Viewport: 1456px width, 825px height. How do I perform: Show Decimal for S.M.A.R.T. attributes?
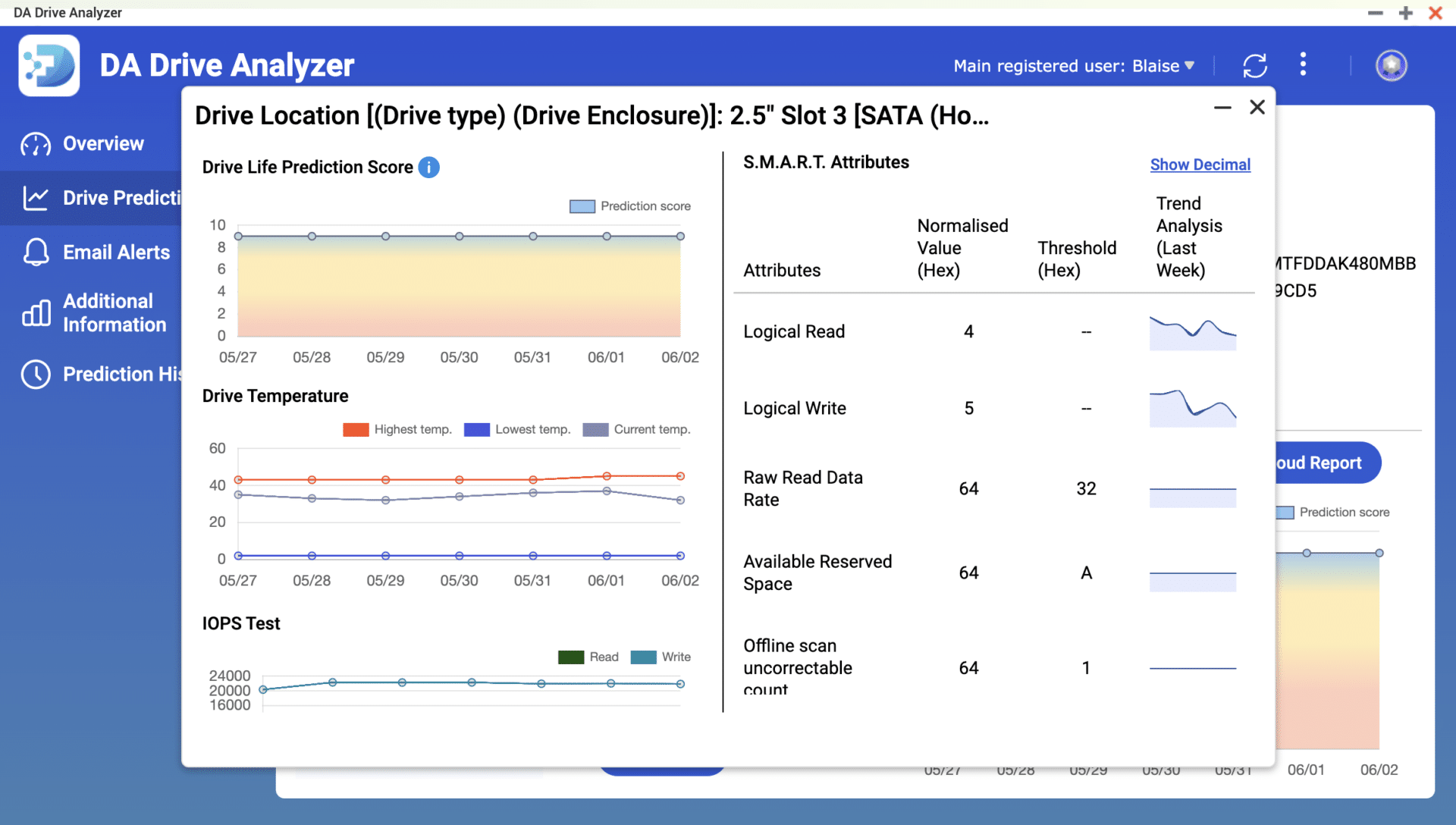click(x=1200, y=164)
